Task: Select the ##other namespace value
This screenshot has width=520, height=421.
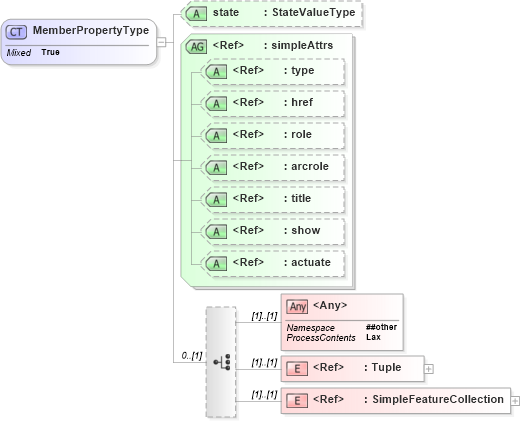Action: pos(381,327)
